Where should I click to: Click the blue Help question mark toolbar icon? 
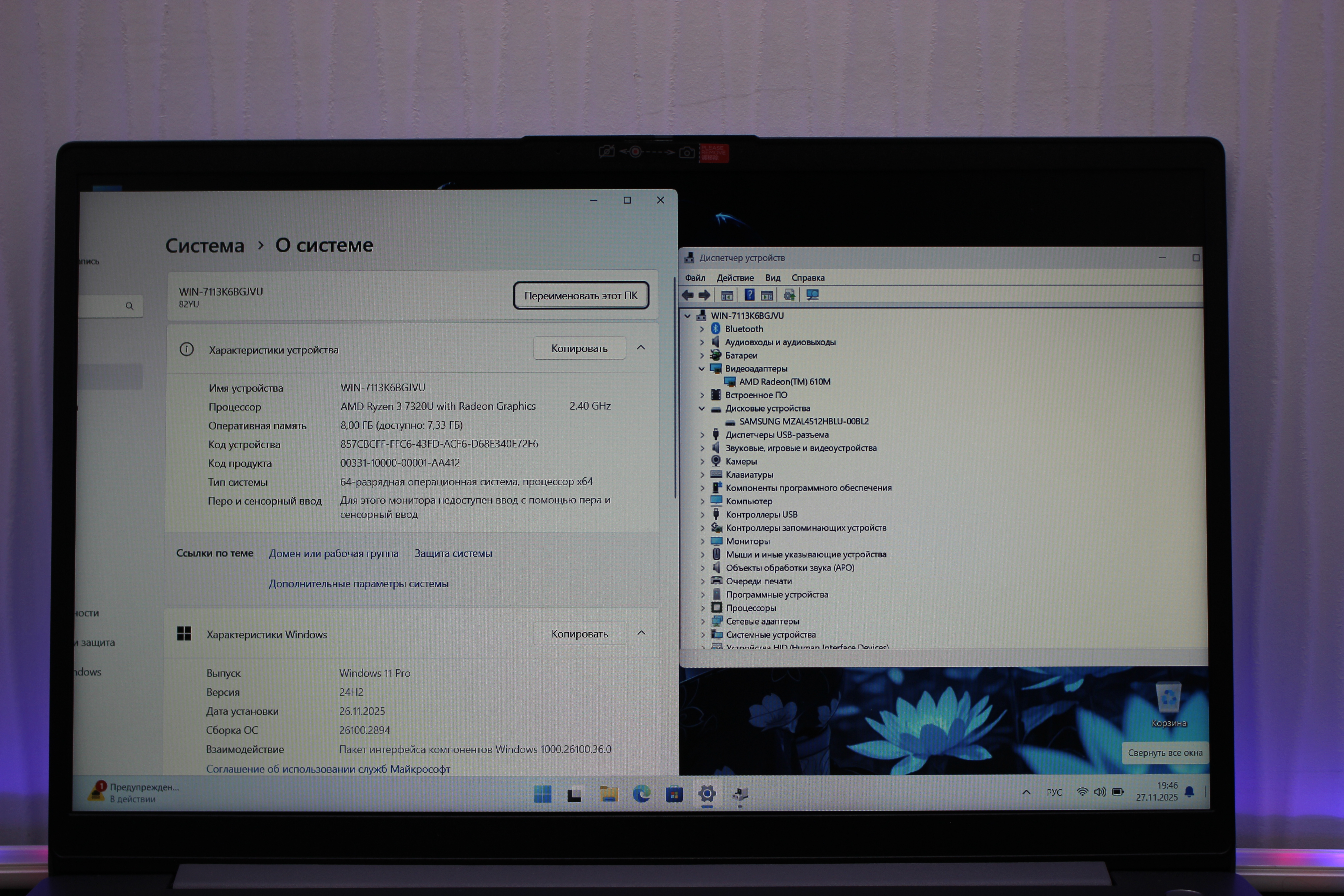click(749, 295)
